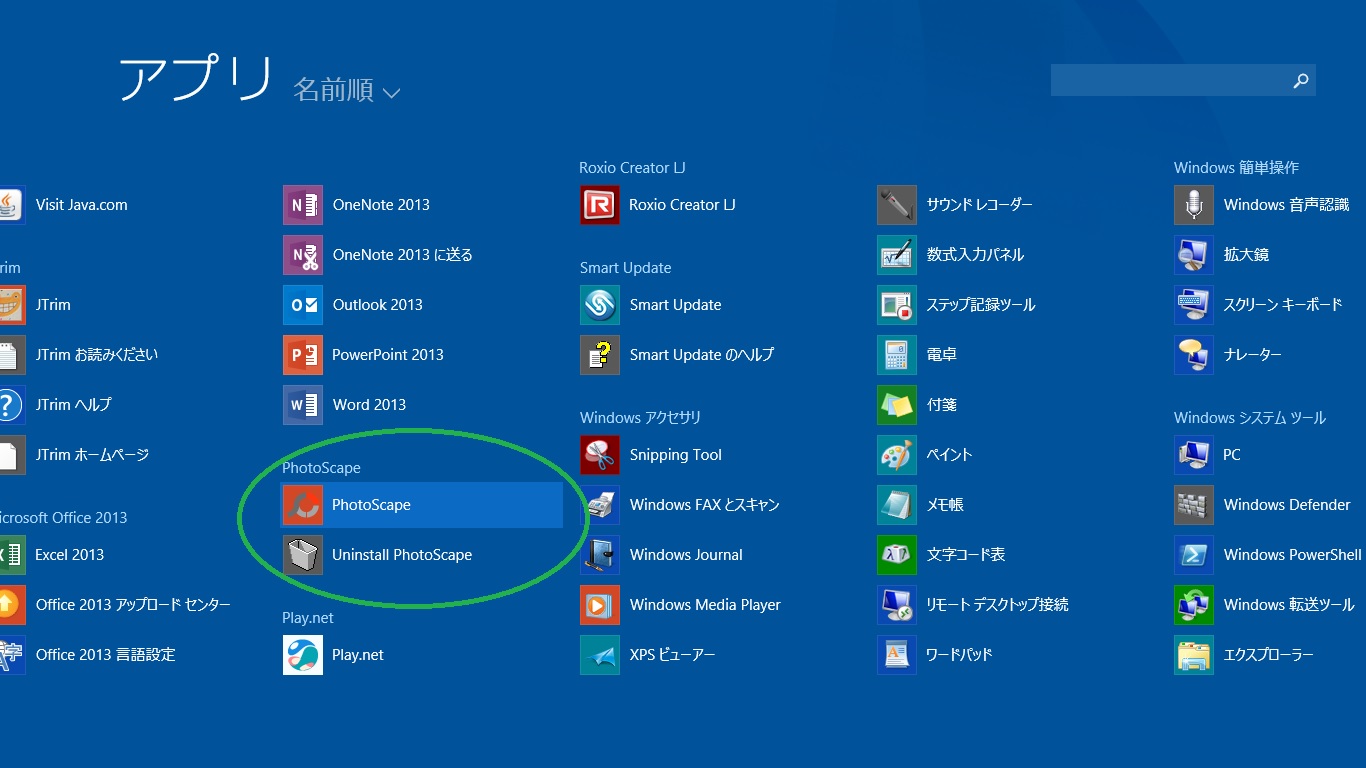Launch the Roxio Creator LJ icon
The width and height of the screenshot is (1366, 768).
point(600,205)
